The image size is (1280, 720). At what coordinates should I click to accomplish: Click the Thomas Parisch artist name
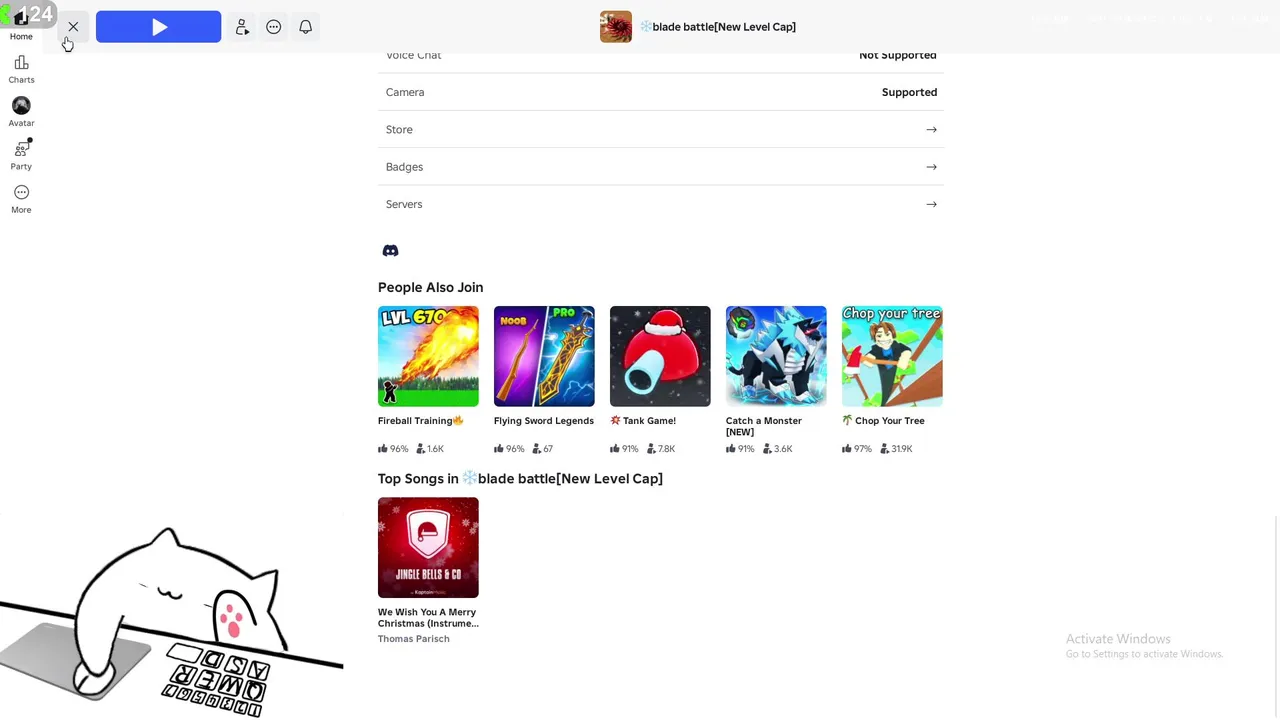pos(414,639)
